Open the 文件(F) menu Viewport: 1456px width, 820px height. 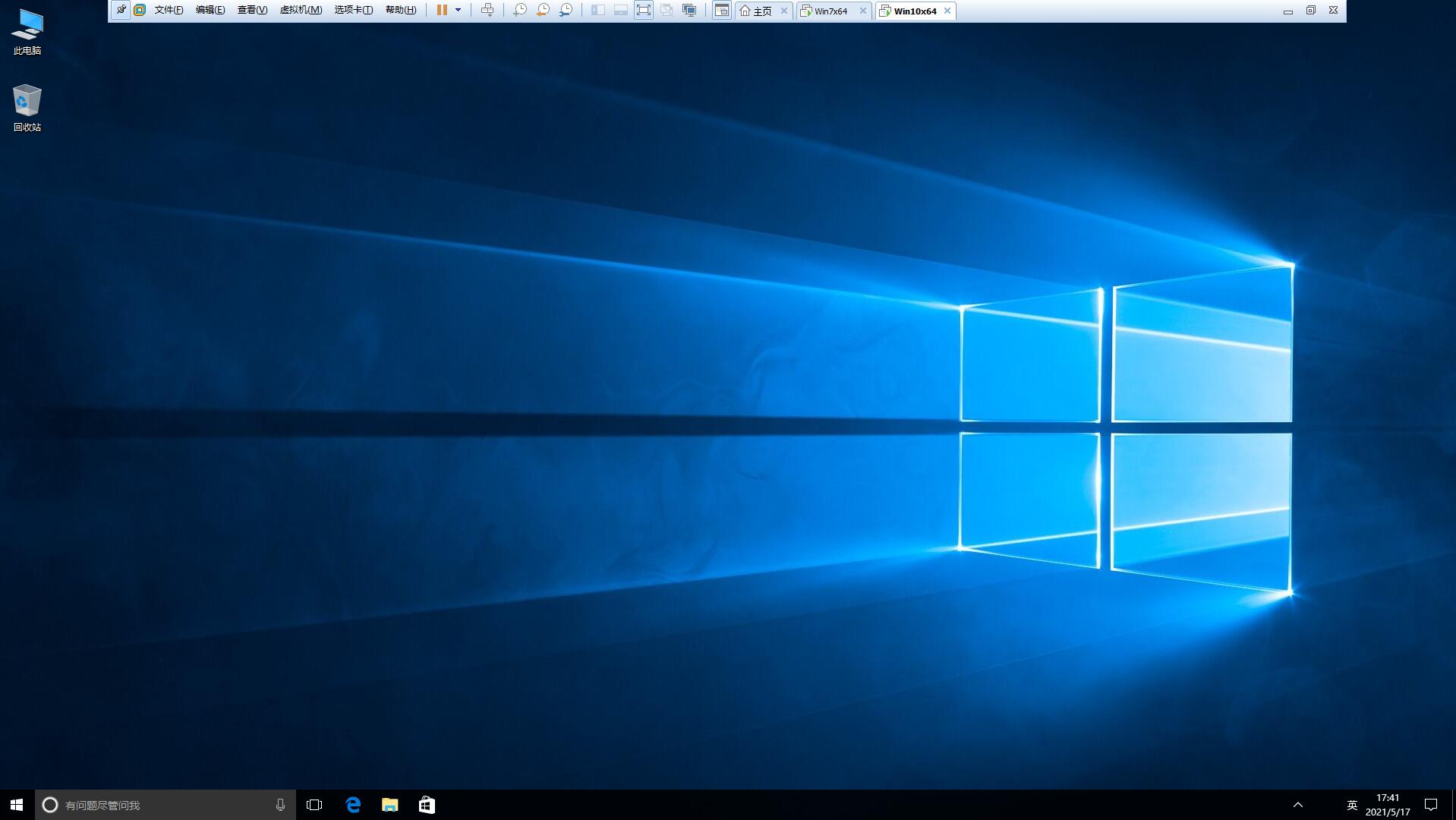pyautogui.click(x=169, y=10)
